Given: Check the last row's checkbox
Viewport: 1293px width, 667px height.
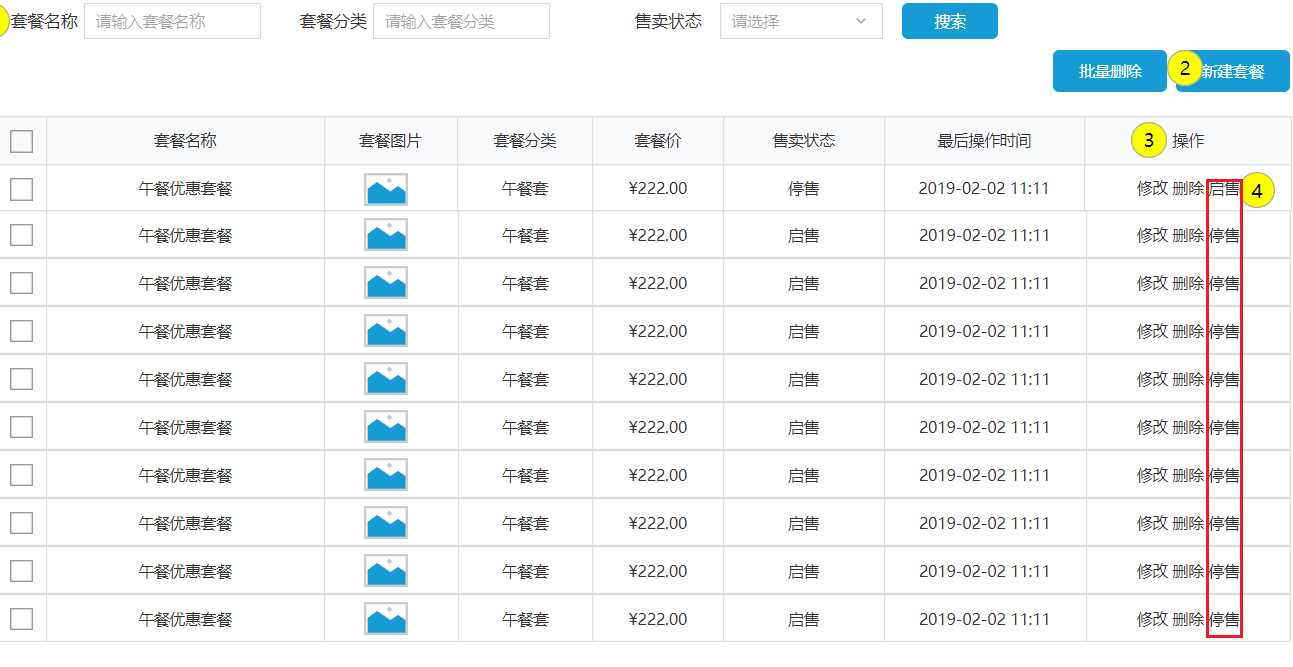Looking at the screenshot, I should click(21, 619).
